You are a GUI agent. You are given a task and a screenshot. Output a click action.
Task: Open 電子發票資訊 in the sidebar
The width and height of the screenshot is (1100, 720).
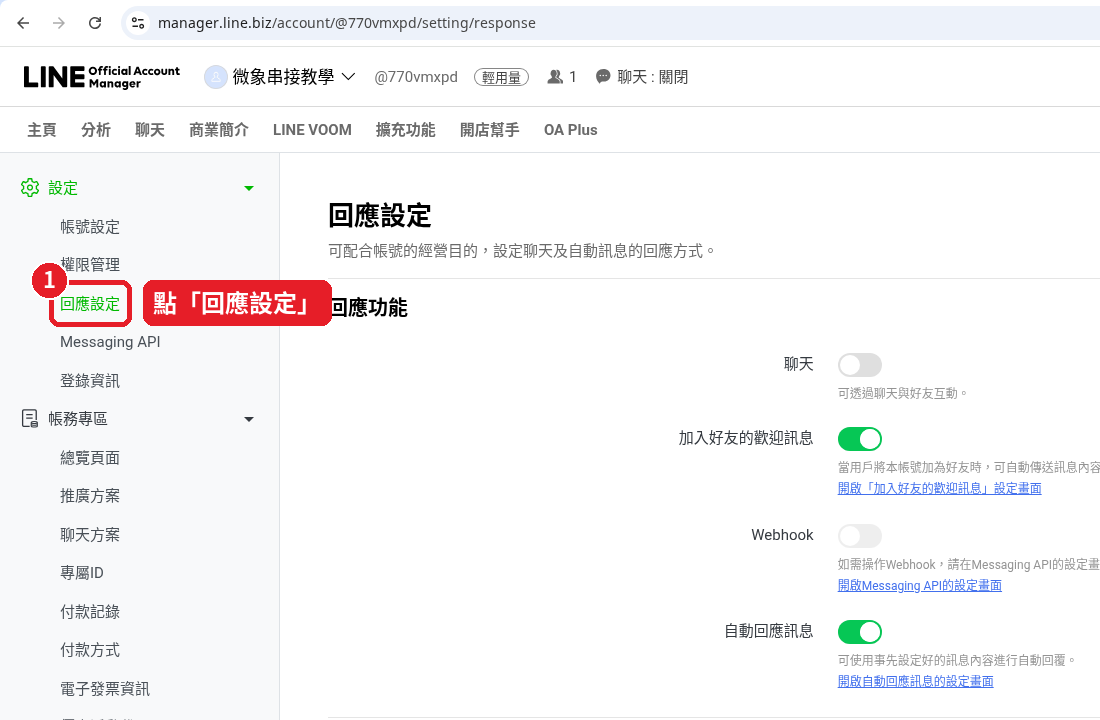click(x=105, y=689)
